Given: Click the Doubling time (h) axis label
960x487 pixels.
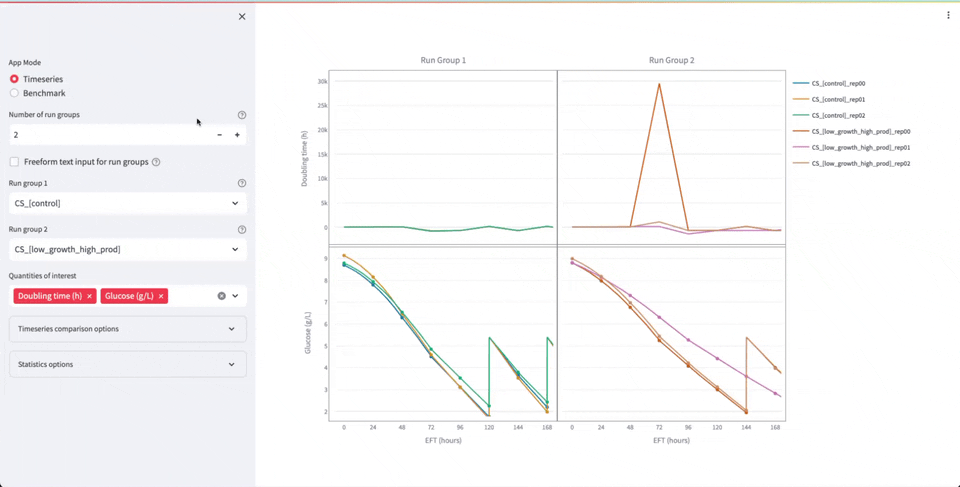Looking at the screenshot, I should pos(304,158).
